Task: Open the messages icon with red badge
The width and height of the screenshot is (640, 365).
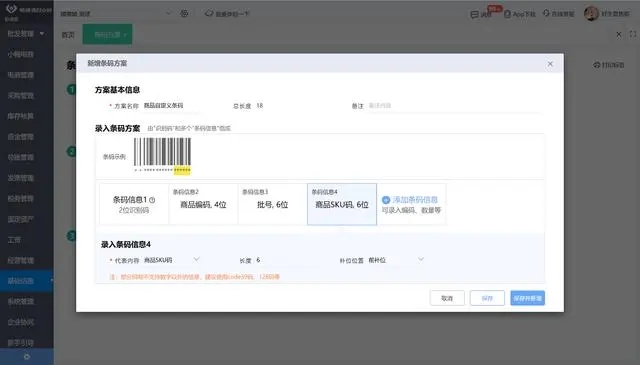Action: tap(474, 14)
